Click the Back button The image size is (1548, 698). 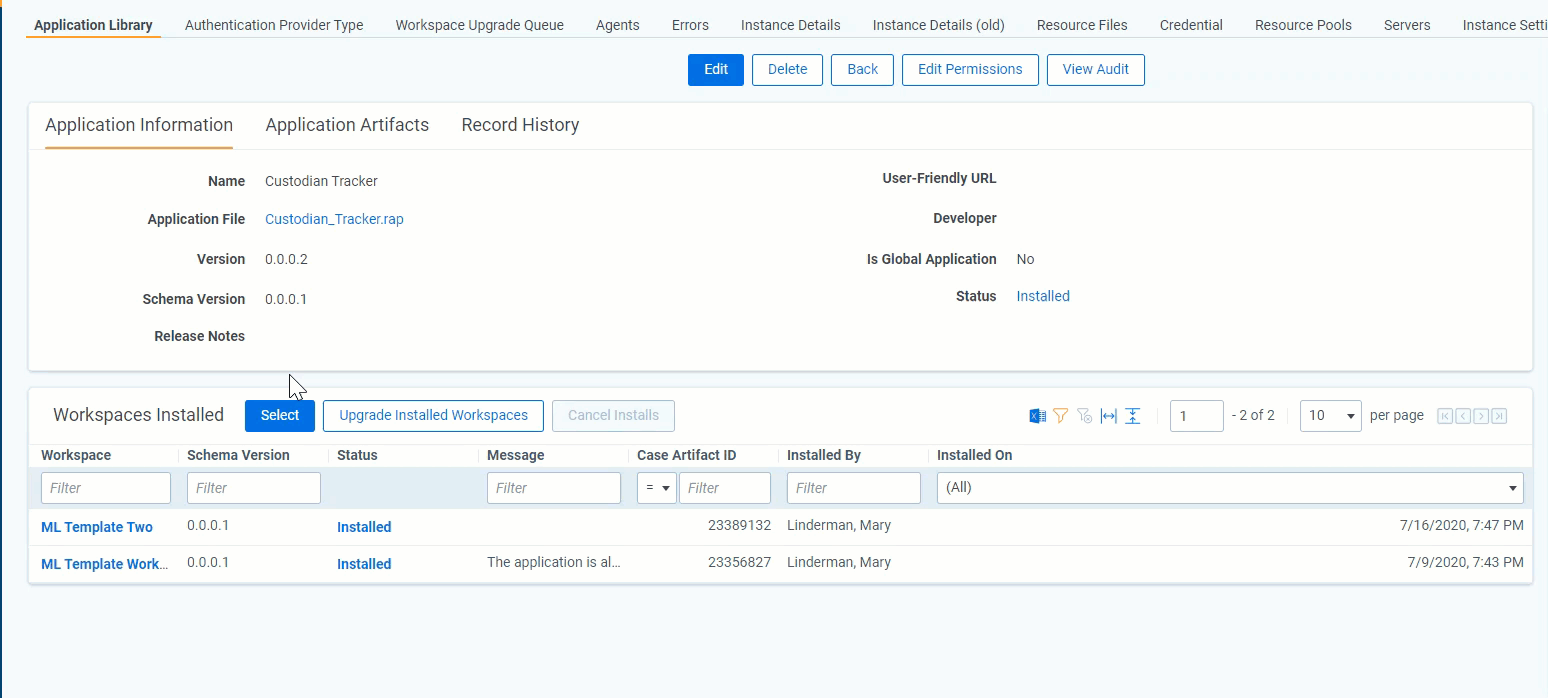[x=862, y=70]
